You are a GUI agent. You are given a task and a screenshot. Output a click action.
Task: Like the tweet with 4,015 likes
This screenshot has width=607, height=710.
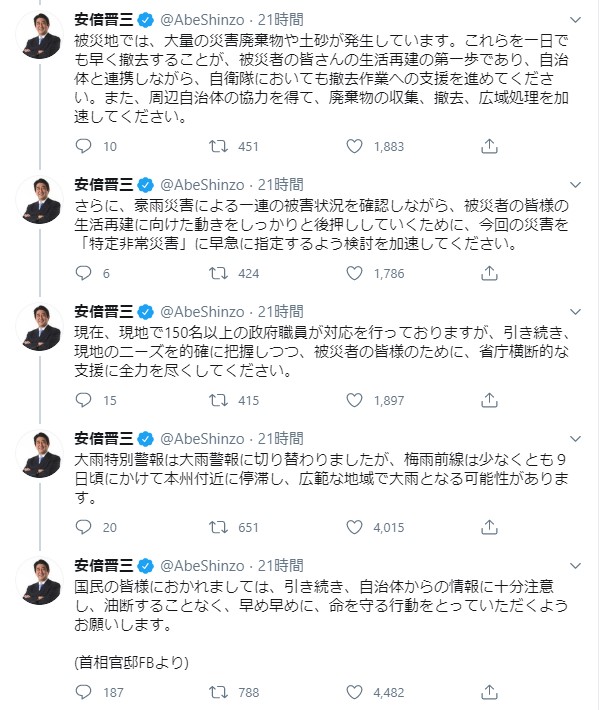pos(352,527)
